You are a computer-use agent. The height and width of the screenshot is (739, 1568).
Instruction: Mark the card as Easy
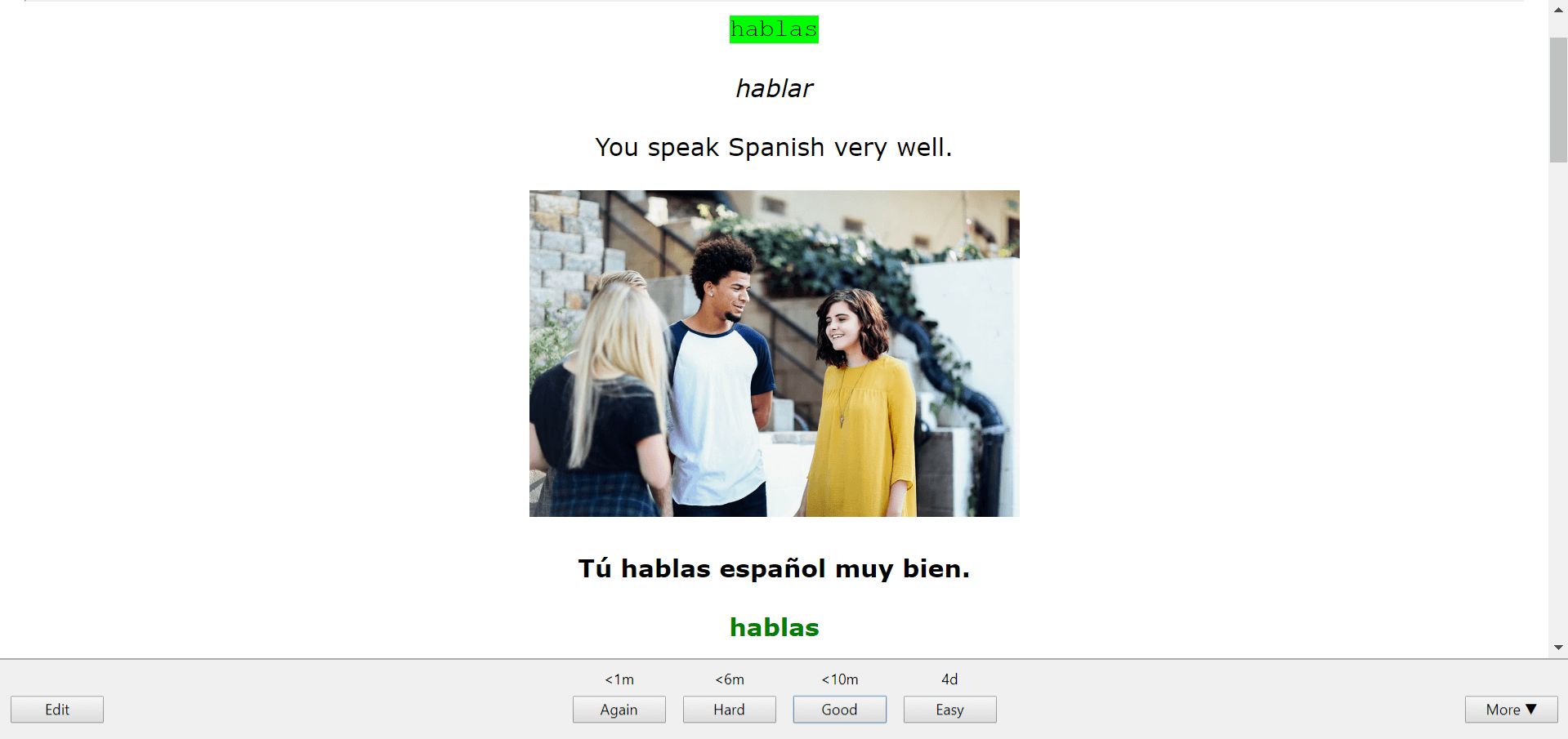(949, 710)
